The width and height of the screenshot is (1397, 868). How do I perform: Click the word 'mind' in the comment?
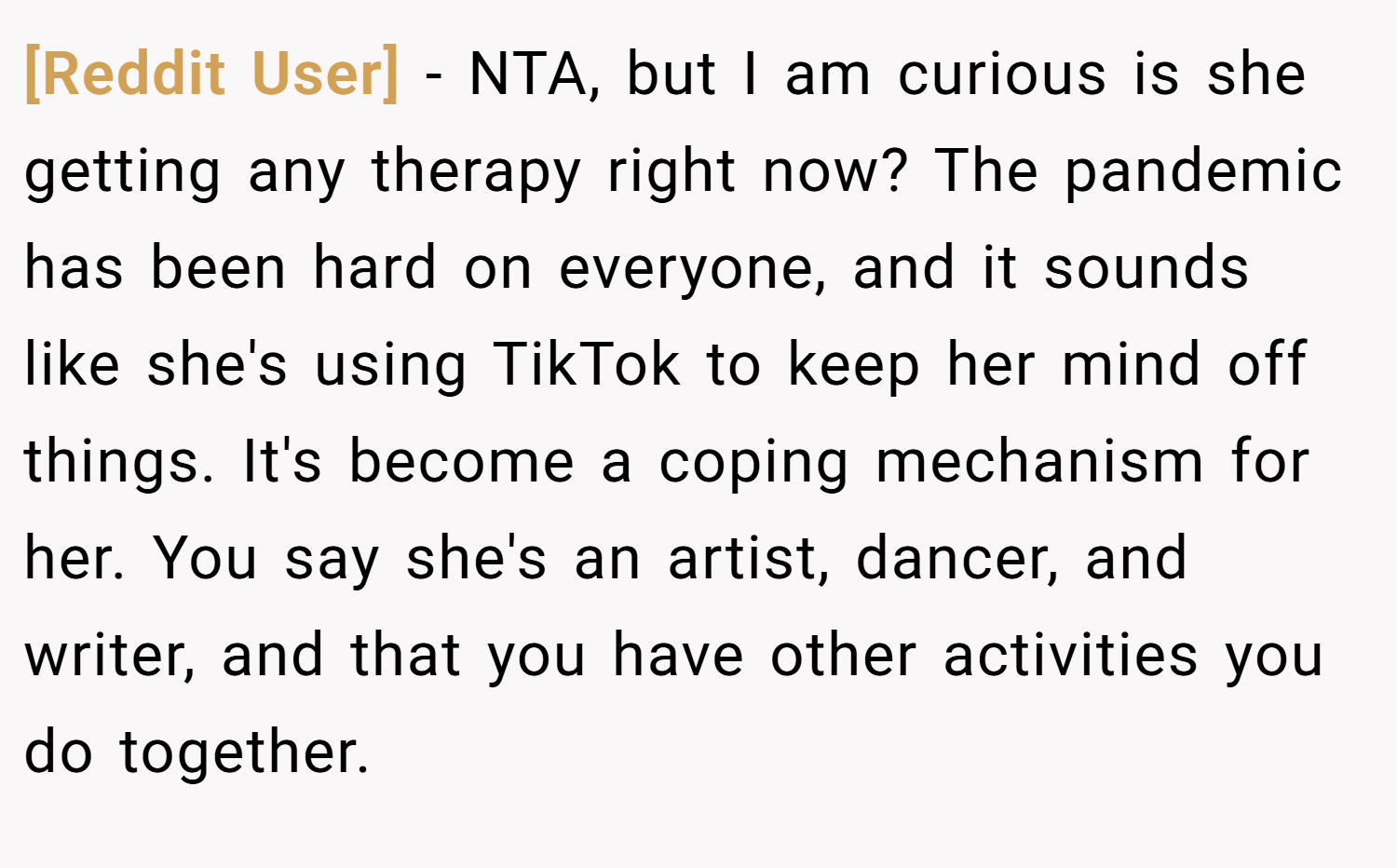tap(1131, 363)
